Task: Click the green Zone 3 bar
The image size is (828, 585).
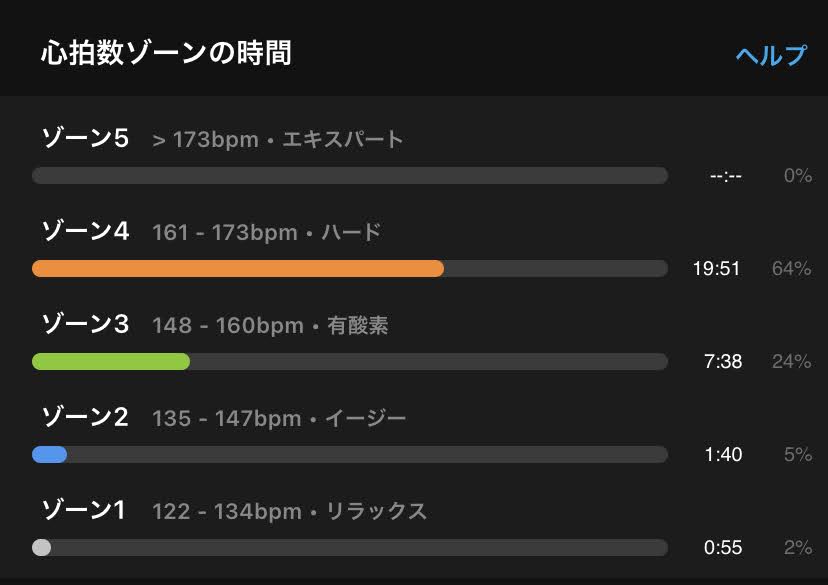Action: 111,361
